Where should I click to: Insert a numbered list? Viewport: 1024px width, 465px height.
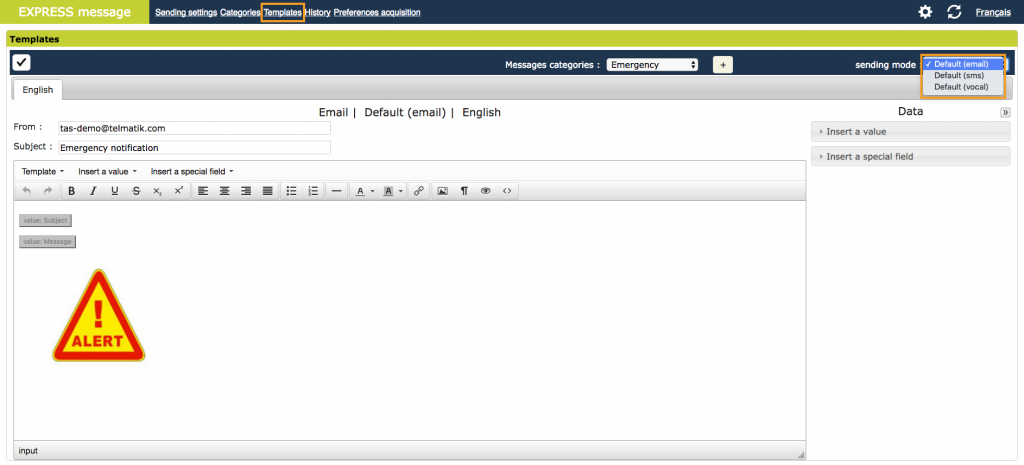(x=313, y=191)
